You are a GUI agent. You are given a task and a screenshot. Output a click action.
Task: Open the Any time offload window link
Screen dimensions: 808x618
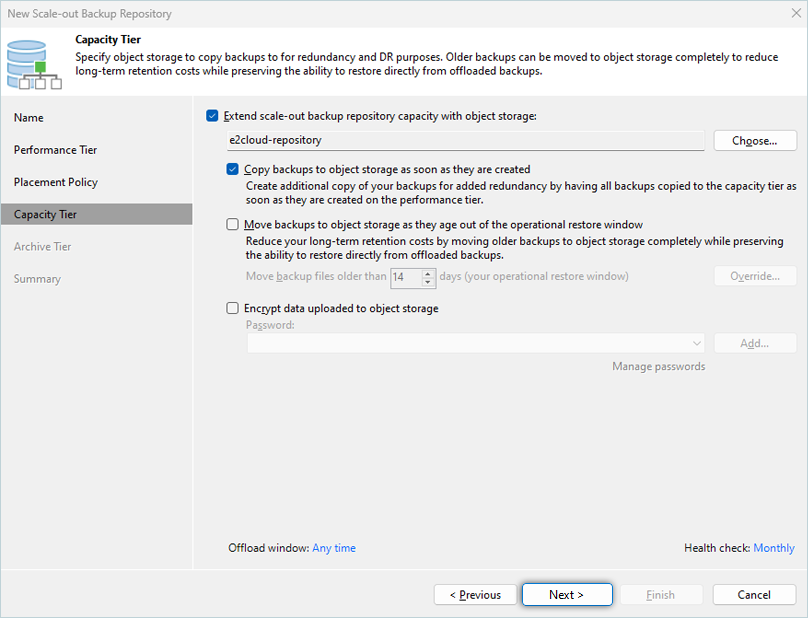[x=334, y=548]
